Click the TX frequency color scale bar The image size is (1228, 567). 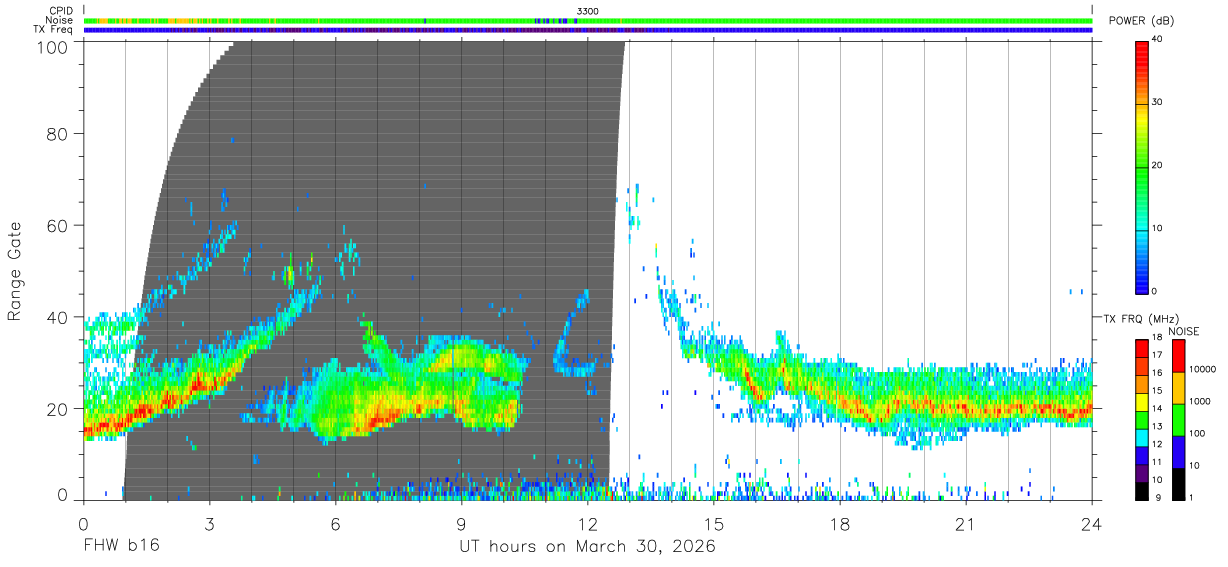pos(1141,418)
